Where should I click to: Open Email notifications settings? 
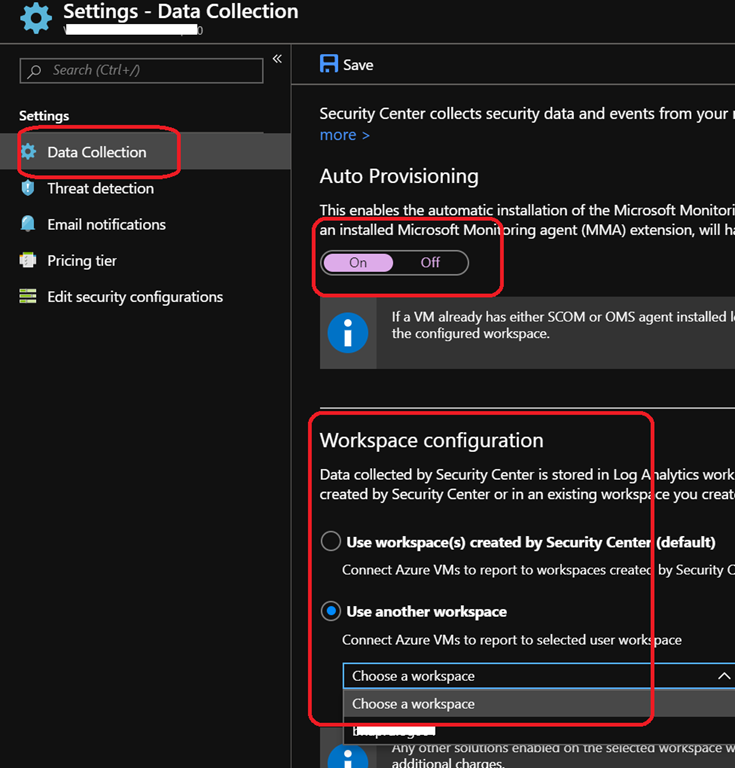pos(106,224)
